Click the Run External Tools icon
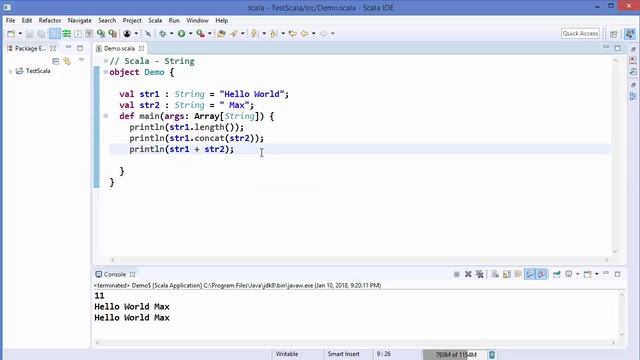Screen dimensions: 640x360 (x=200, y=34)
